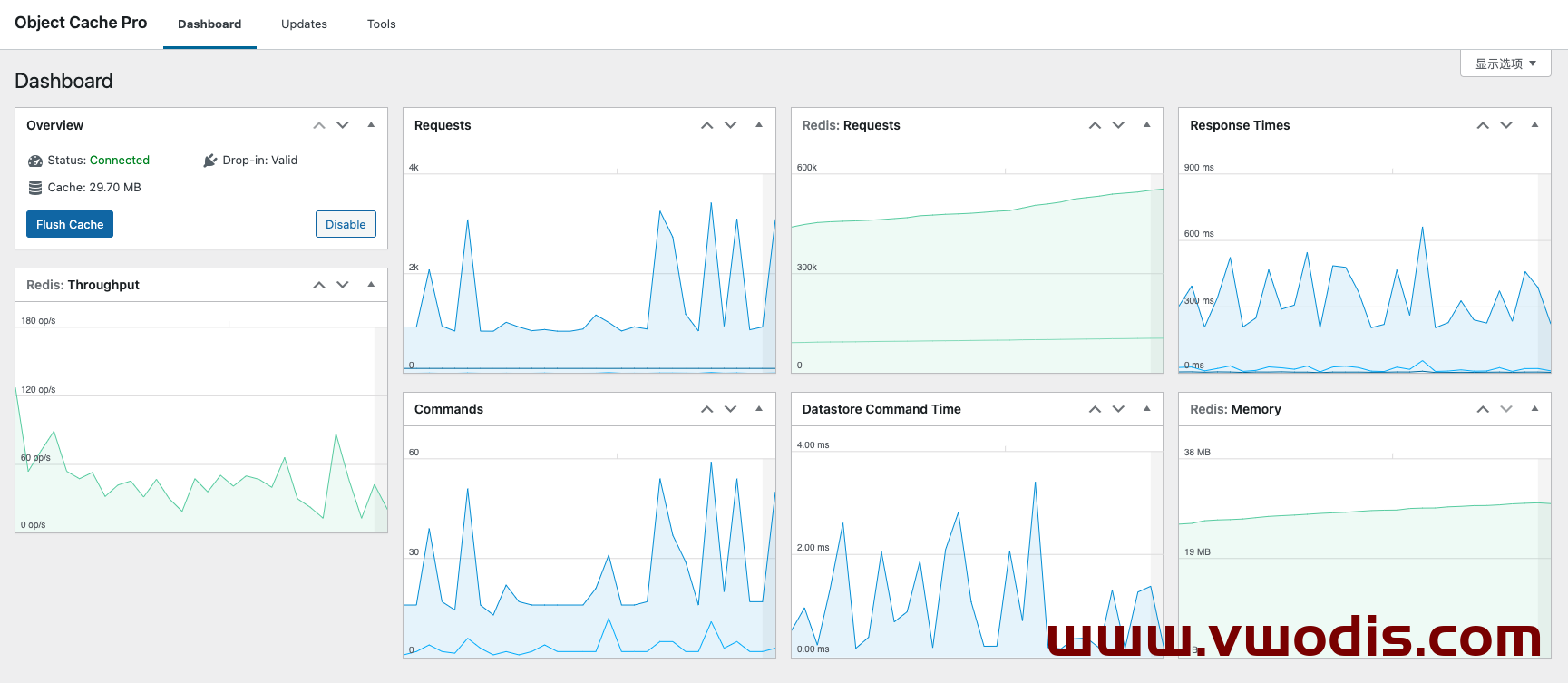Click the 4.00 ms axis label

tap(813, 445)
